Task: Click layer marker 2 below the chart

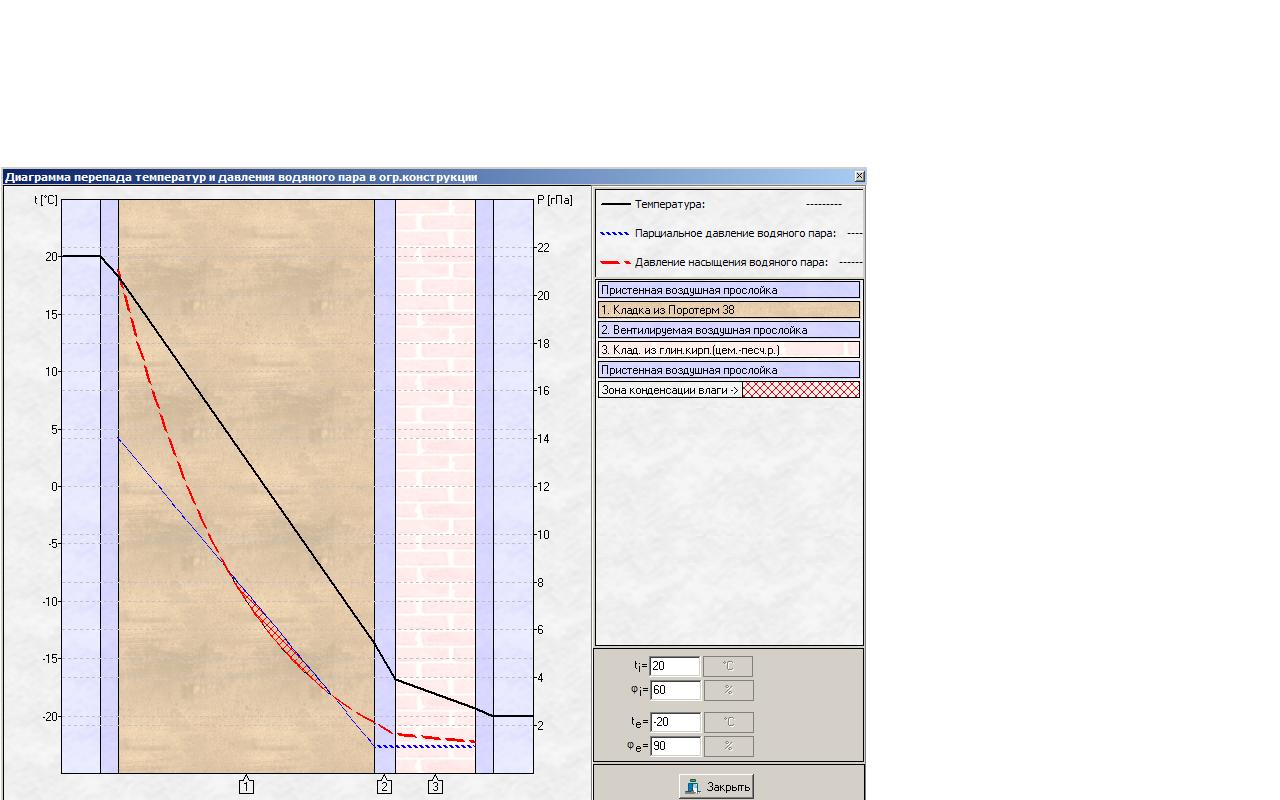Action: coord(384,786)
